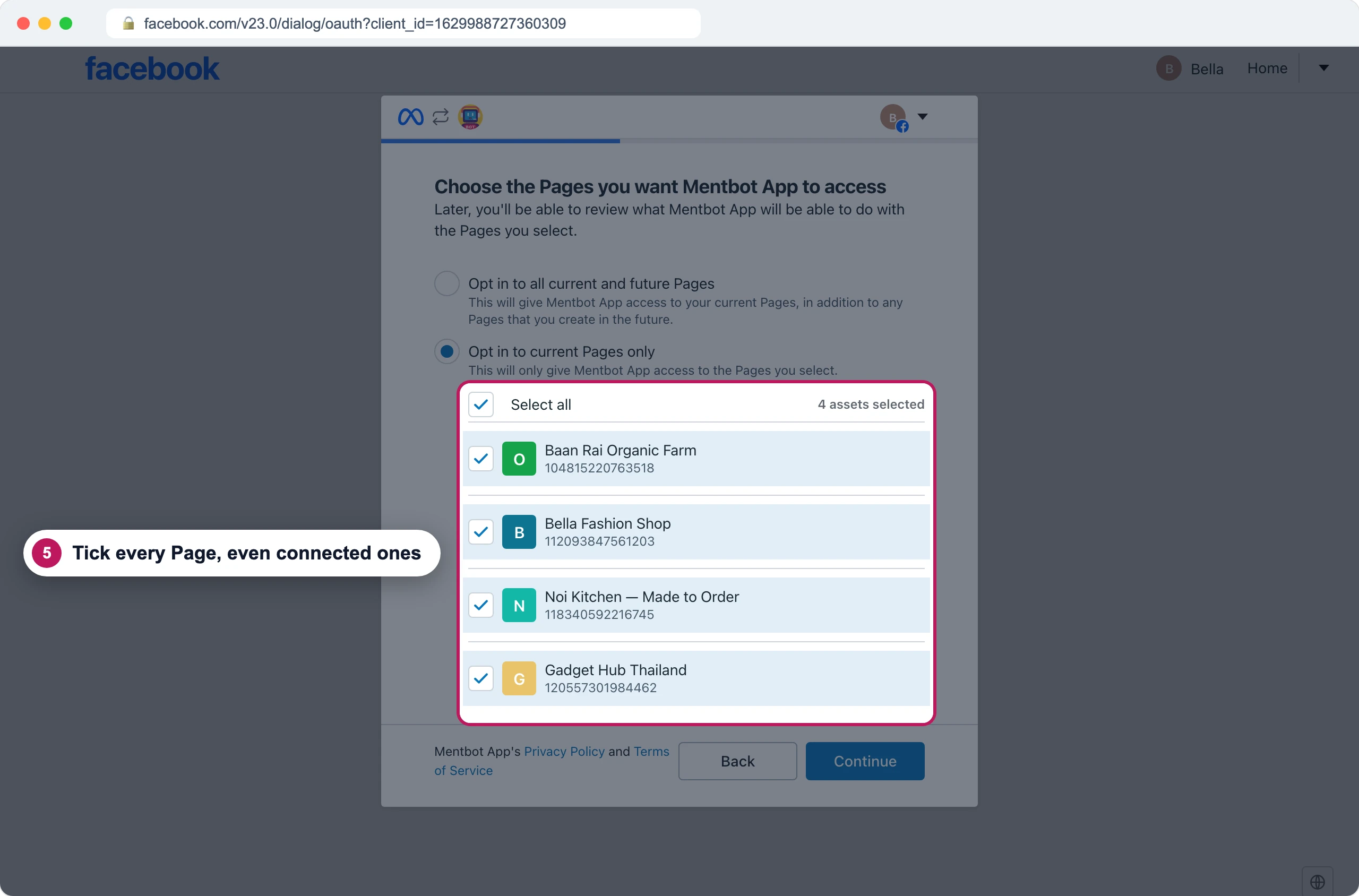Select 'Opt in to current Pages only' radio
The width and height of the screenshot is (1359, 896).
coord(447,351)
